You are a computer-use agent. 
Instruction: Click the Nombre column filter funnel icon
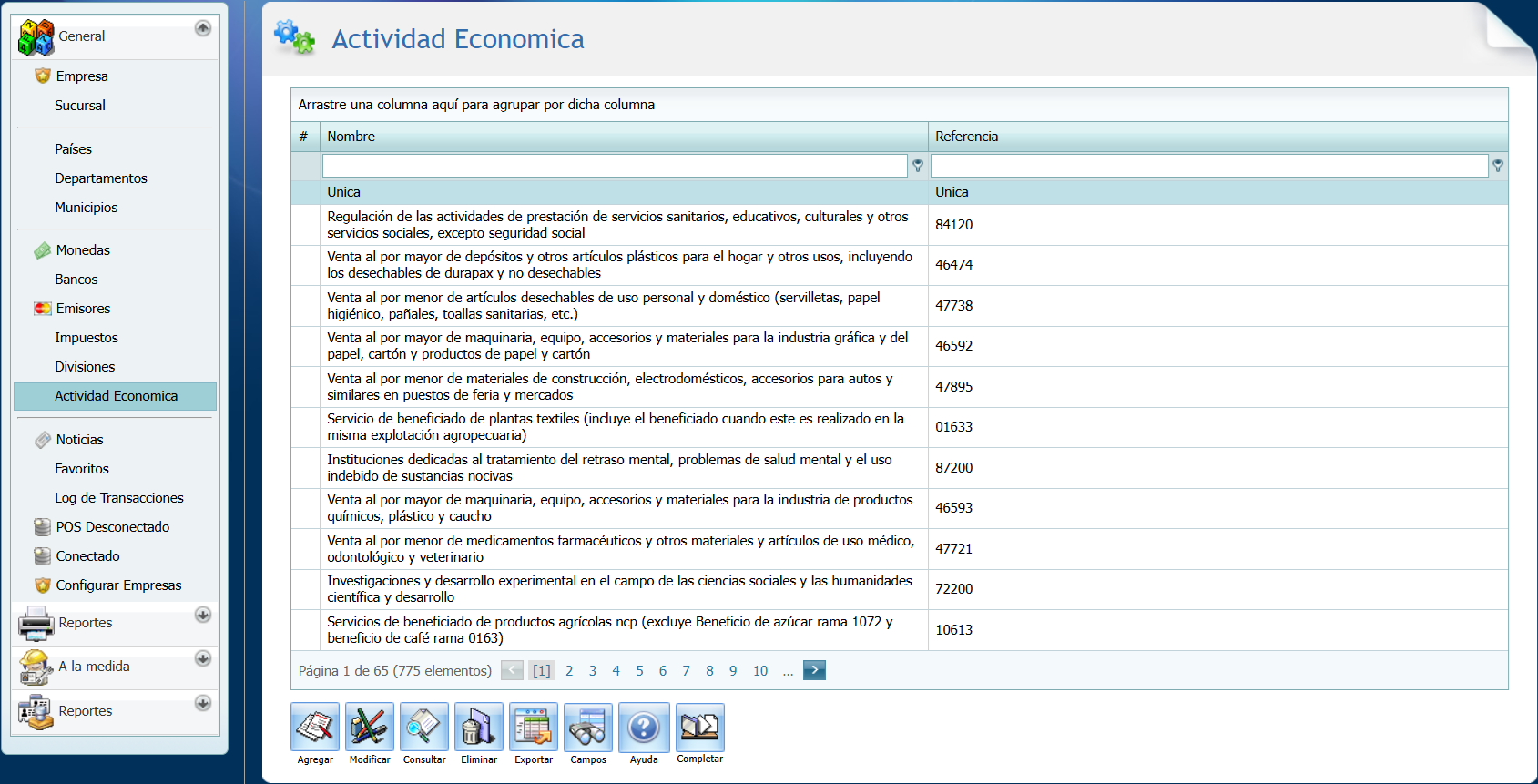point(918,166)
